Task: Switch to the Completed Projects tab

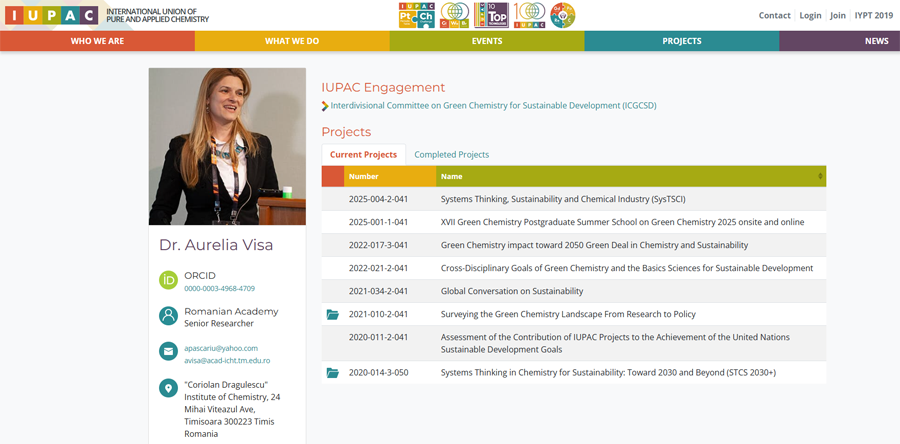Action: click(x=451, y=155)
